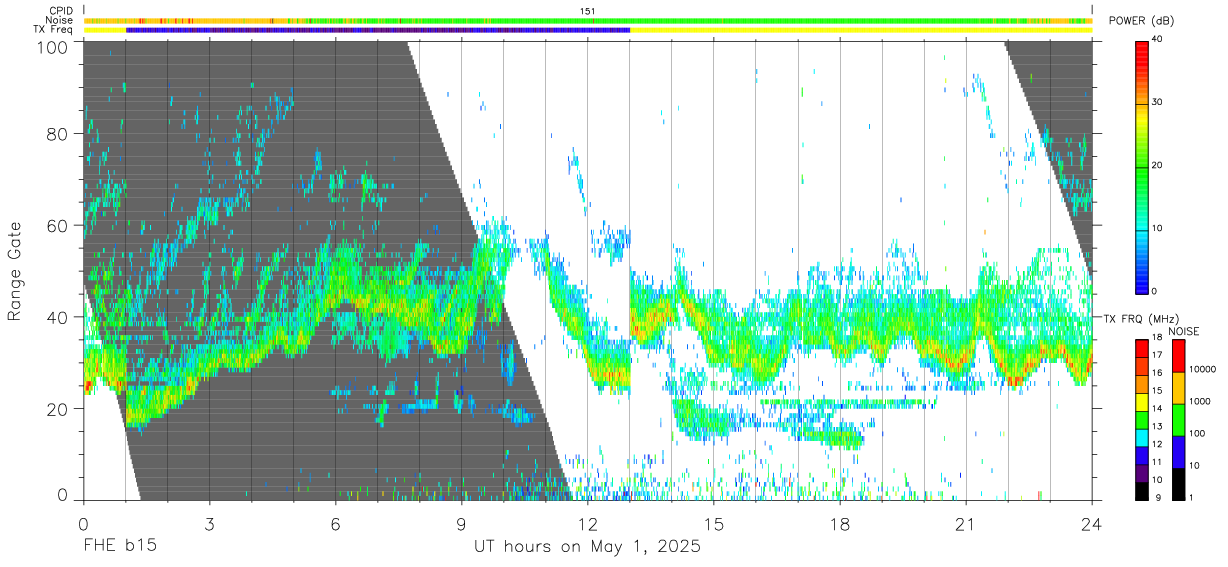Click the 80 tick on Range Gate axis
1228x567 pixels.
(x=57, y=133)
